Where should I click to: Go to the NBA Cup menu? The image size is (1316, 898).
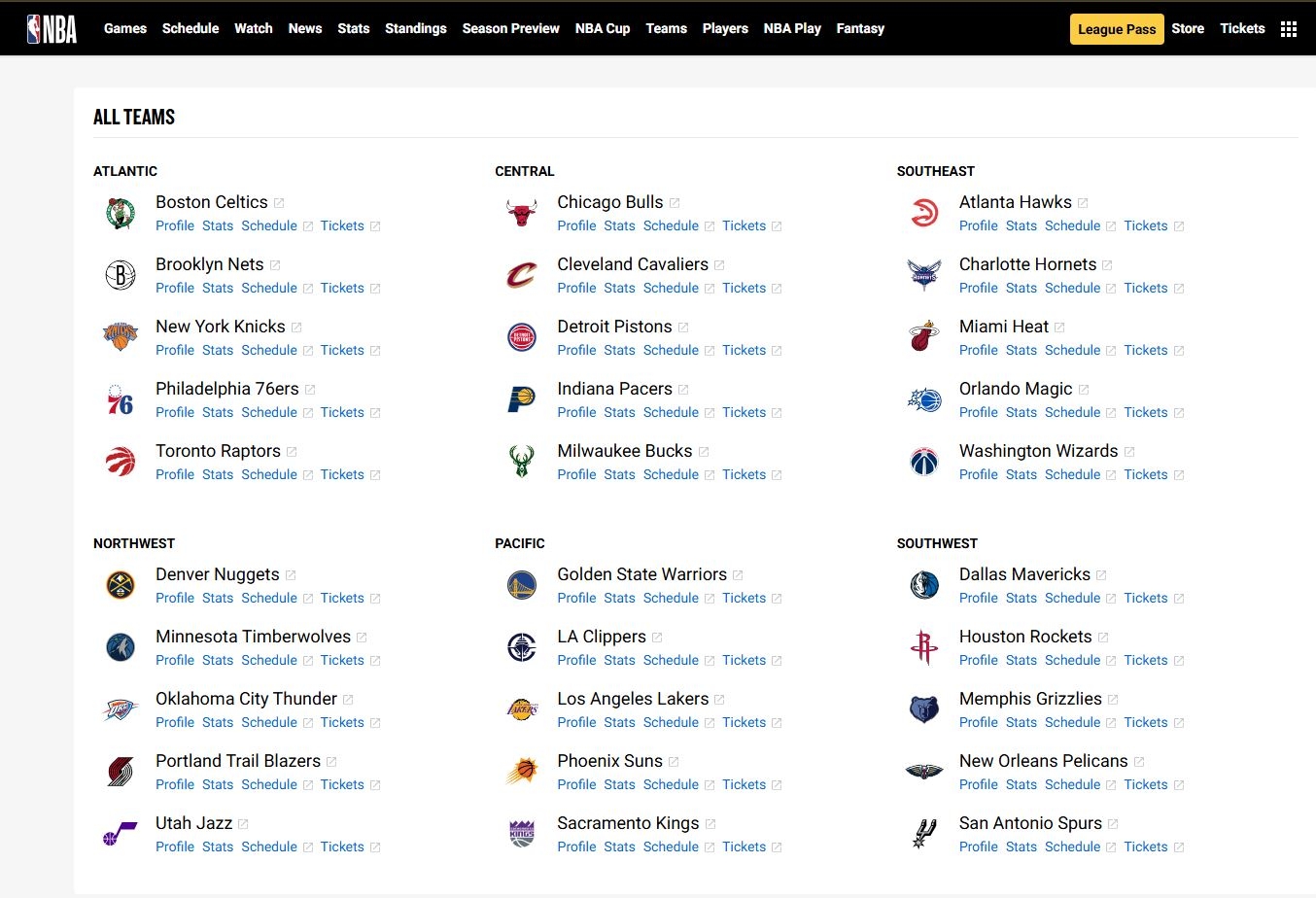tap(602, 29)
